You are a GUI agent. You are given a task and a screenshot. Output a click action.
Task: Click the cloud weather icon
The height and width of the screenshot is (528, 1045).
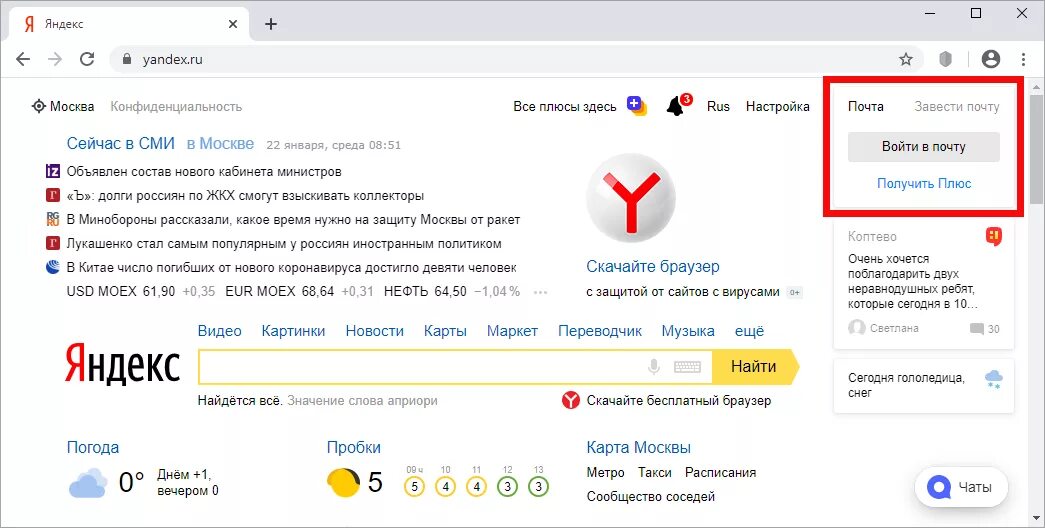coord(88,483)
